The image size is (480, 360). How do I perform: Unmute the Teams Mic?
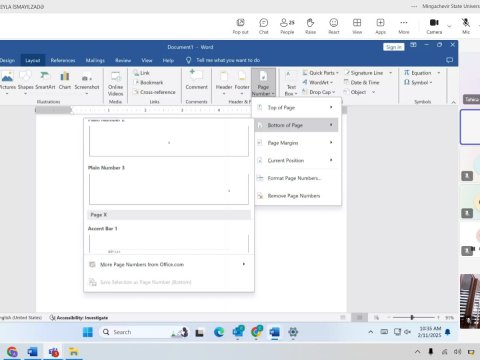[x=466, y=26]
